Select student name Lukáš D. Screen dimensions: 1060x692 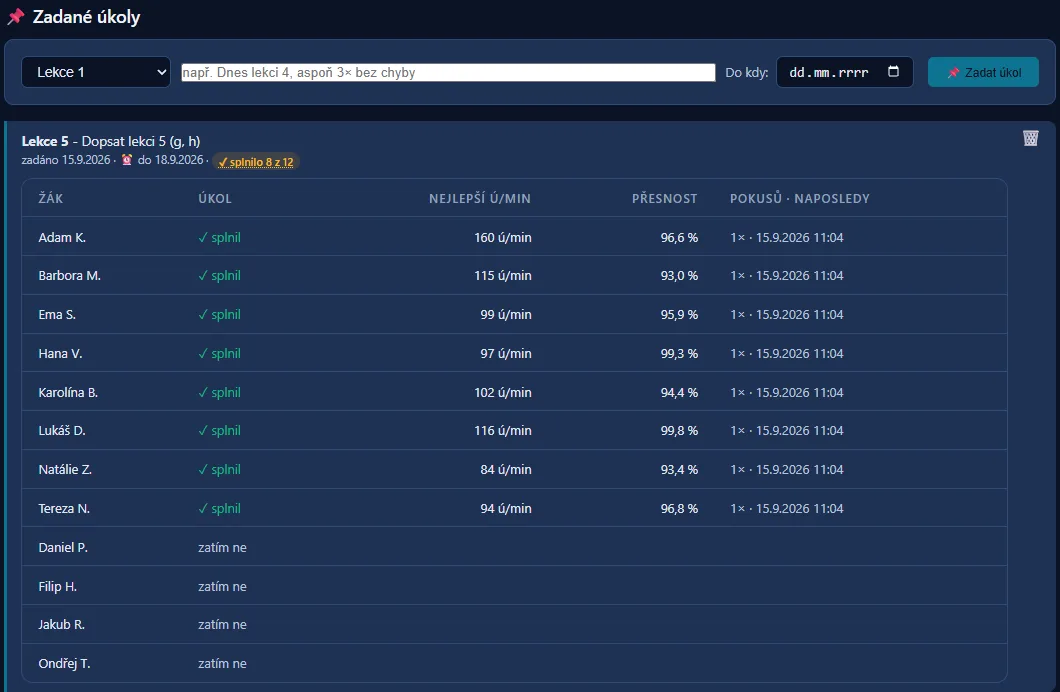coord(62,431)
